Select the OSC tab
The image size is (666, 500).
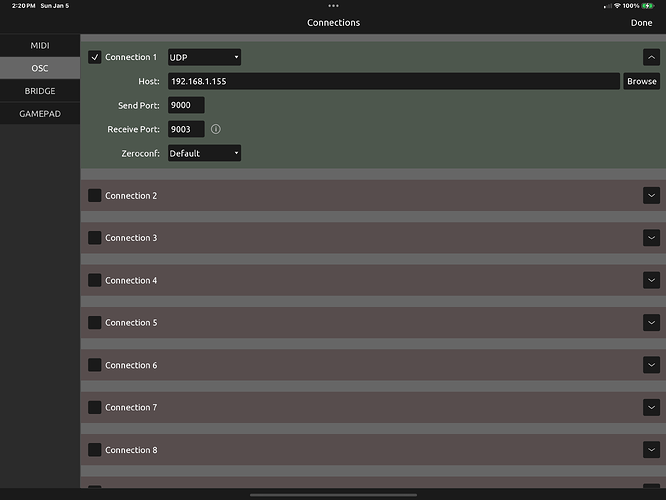coord(40,68)
